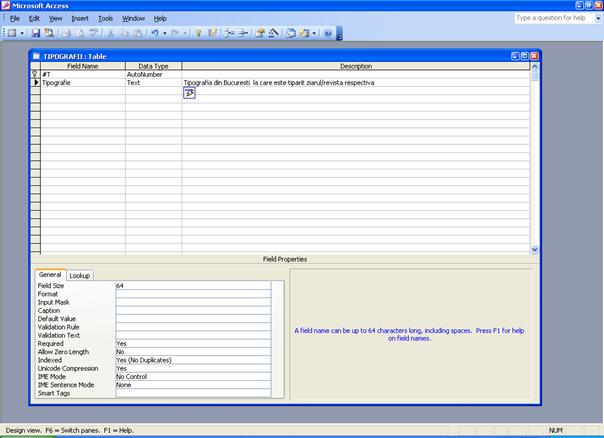Open the Properties toolbar icon
Viewport: 604px width, 438px height.
(x=259, y=33)
